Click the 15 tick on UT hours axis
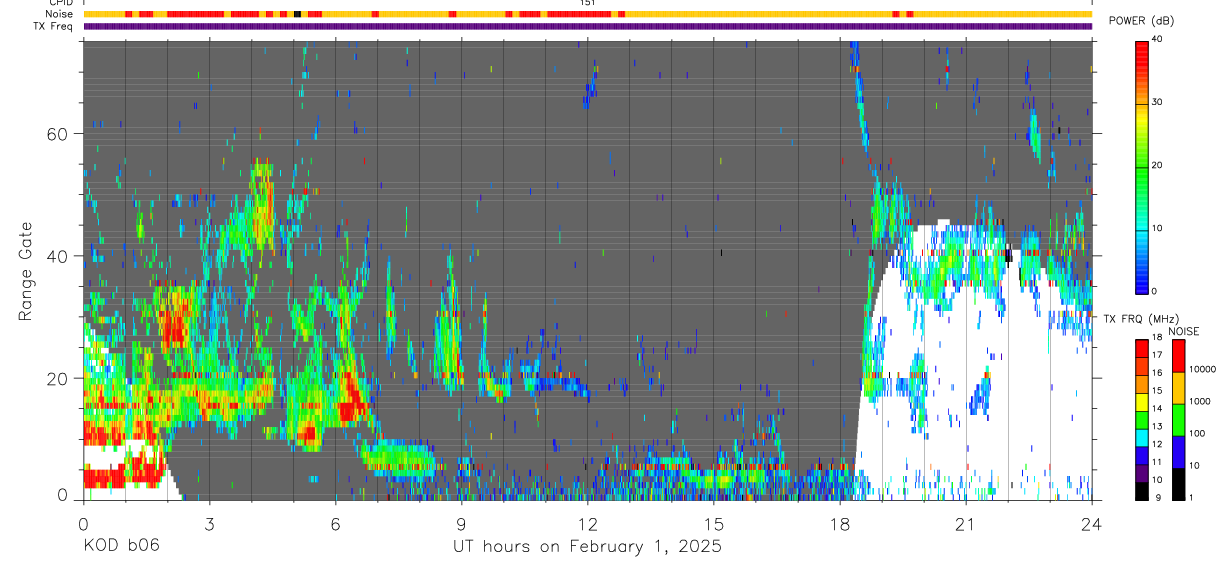This screenshot has height=567, width=1228. [x=713, y=524]
